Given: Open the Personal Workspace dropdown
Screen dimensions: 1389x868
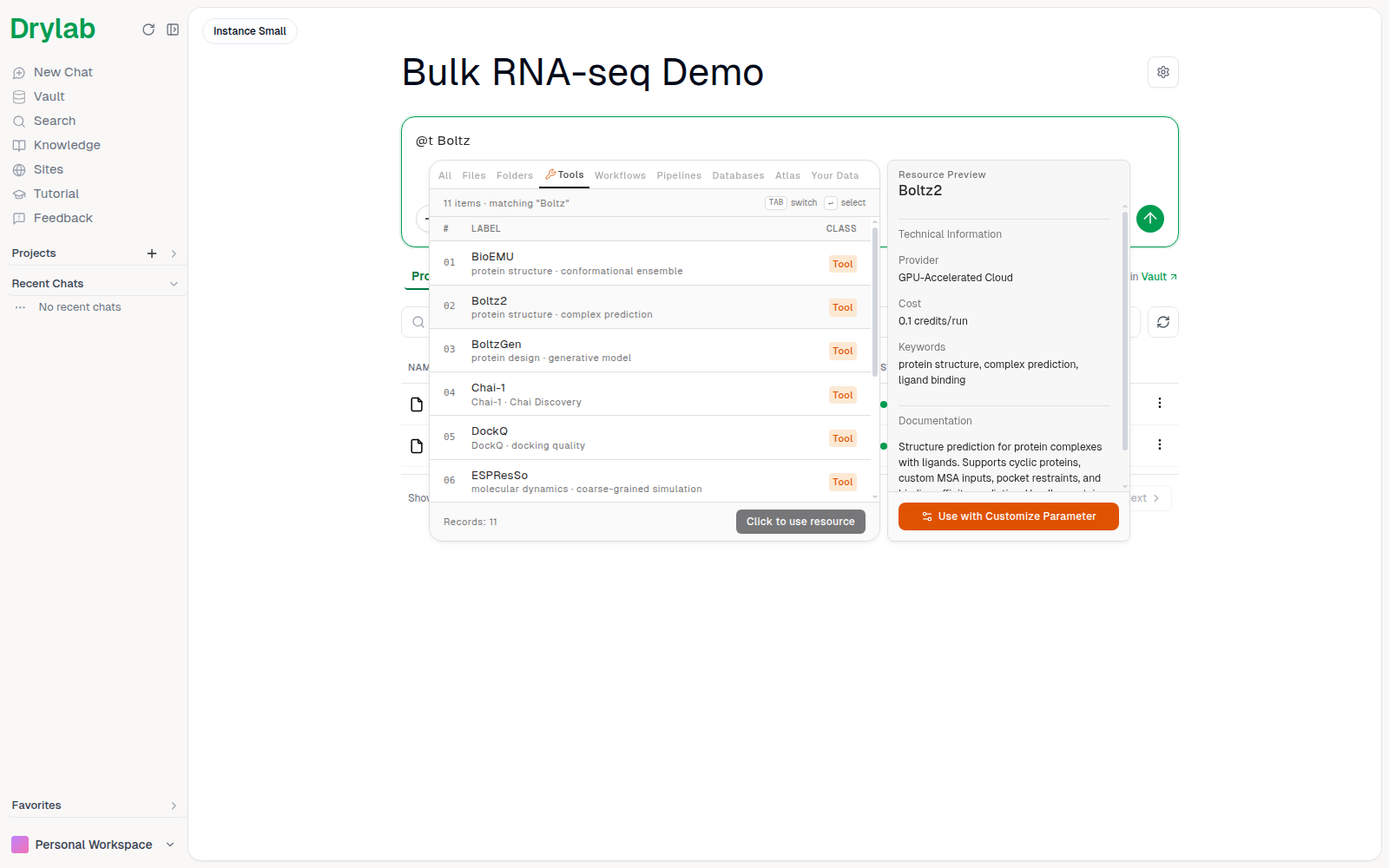Looking at the screenshot, I should [94, 845].
